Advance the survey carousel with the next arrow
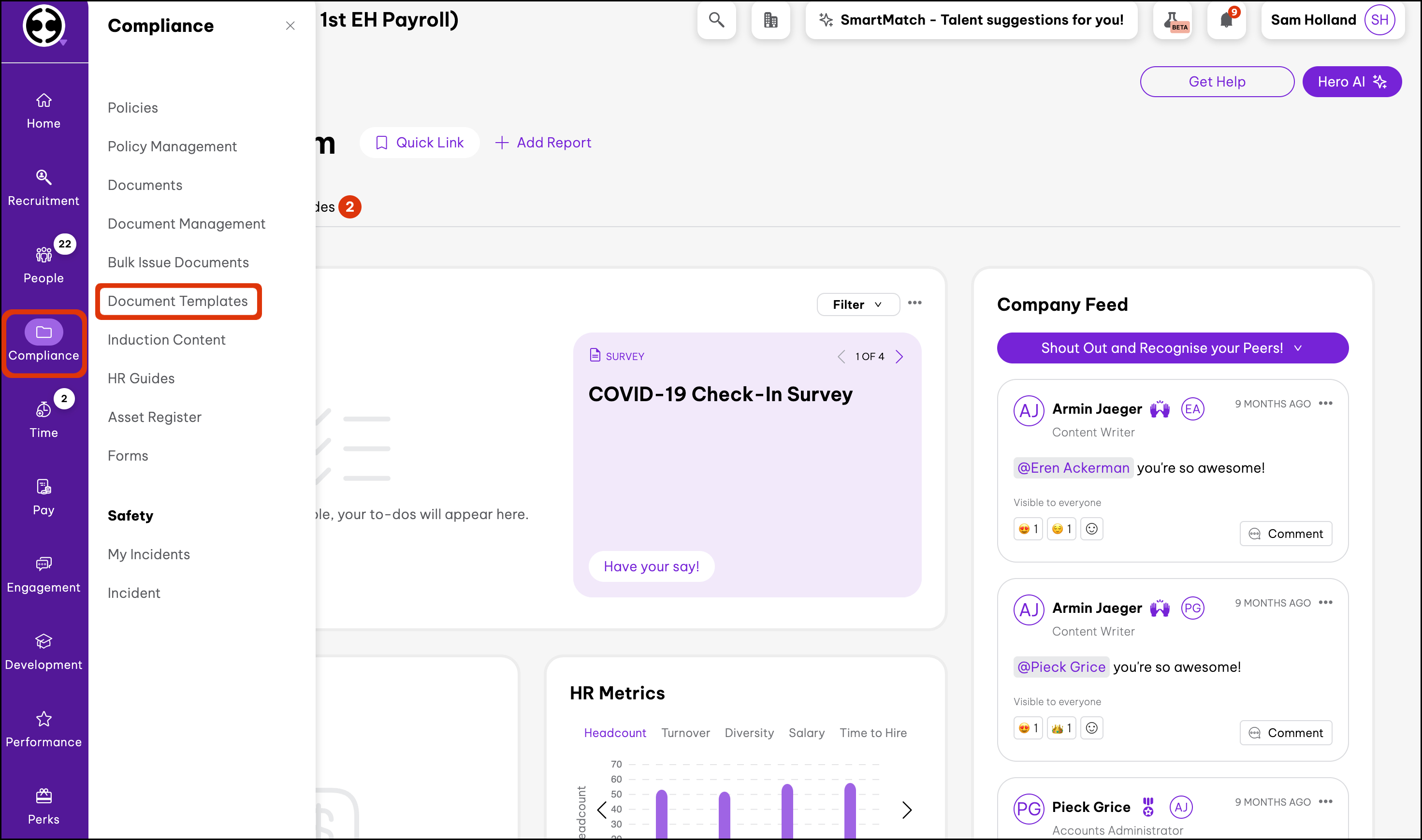Screen dimensions: 1422x840 coord(900,356)
